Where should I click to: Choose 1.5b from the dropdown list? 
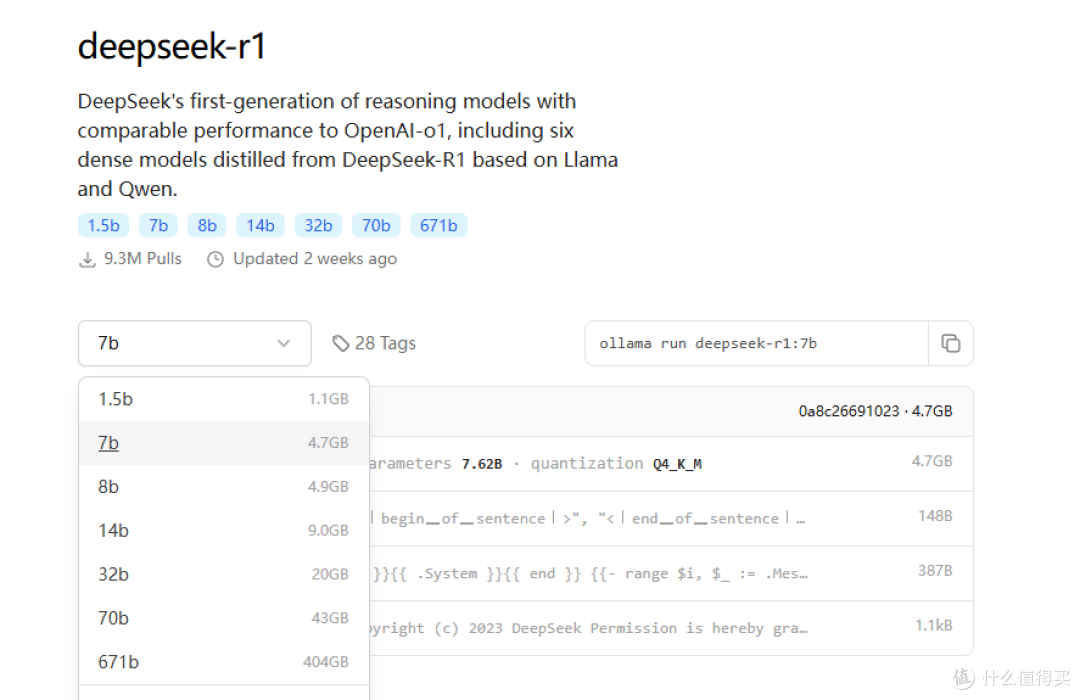(x=224, y=399)
